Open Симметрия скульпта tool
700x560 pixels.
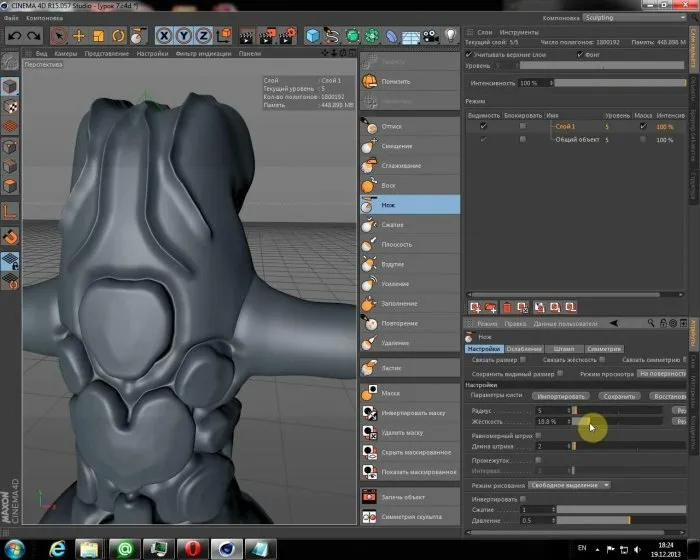[x=409, y=516]
